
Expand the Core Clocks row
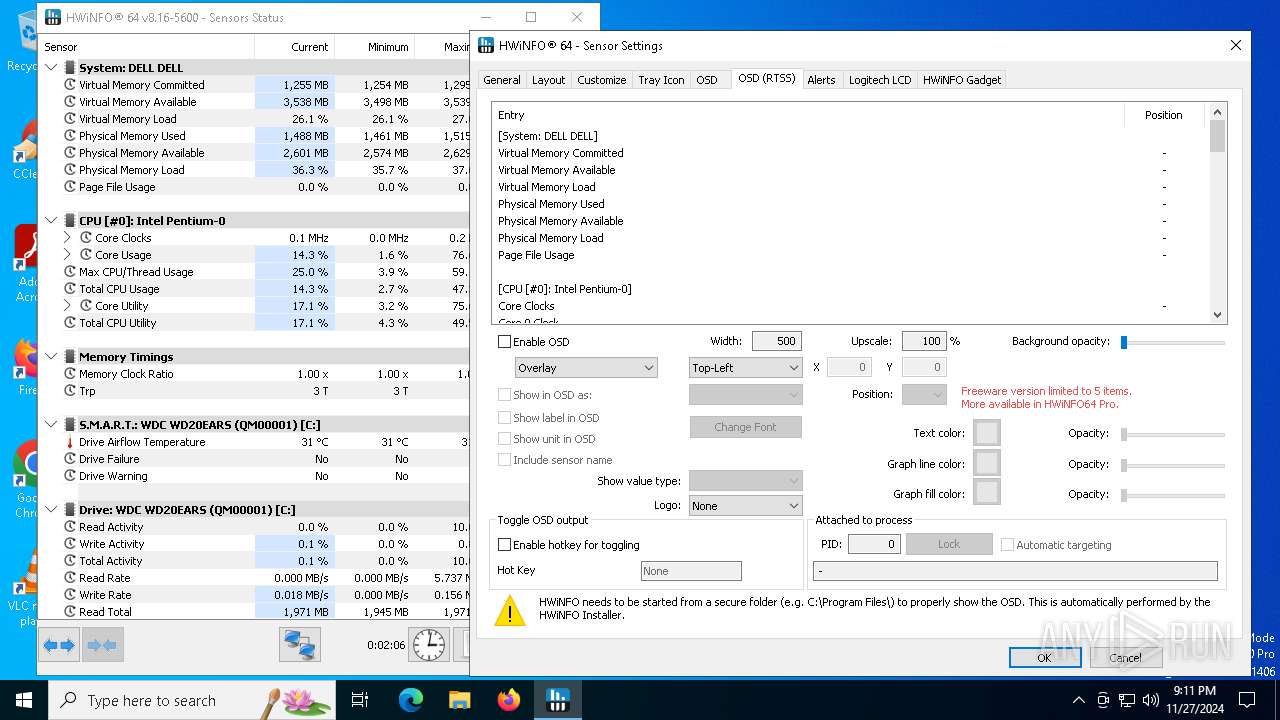click(67, 238)
